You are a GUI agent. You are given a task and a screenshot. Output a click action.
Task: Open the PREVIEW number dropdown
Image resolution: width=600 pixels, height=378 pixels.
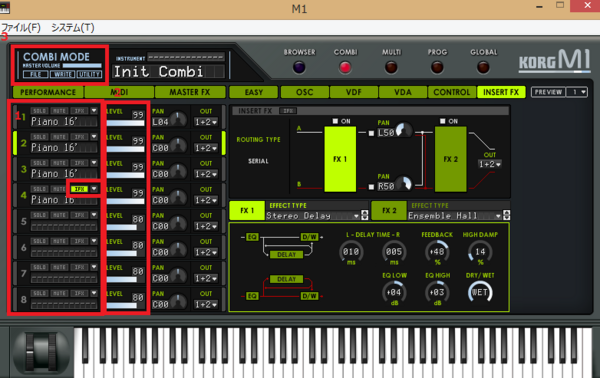[577, 92]
